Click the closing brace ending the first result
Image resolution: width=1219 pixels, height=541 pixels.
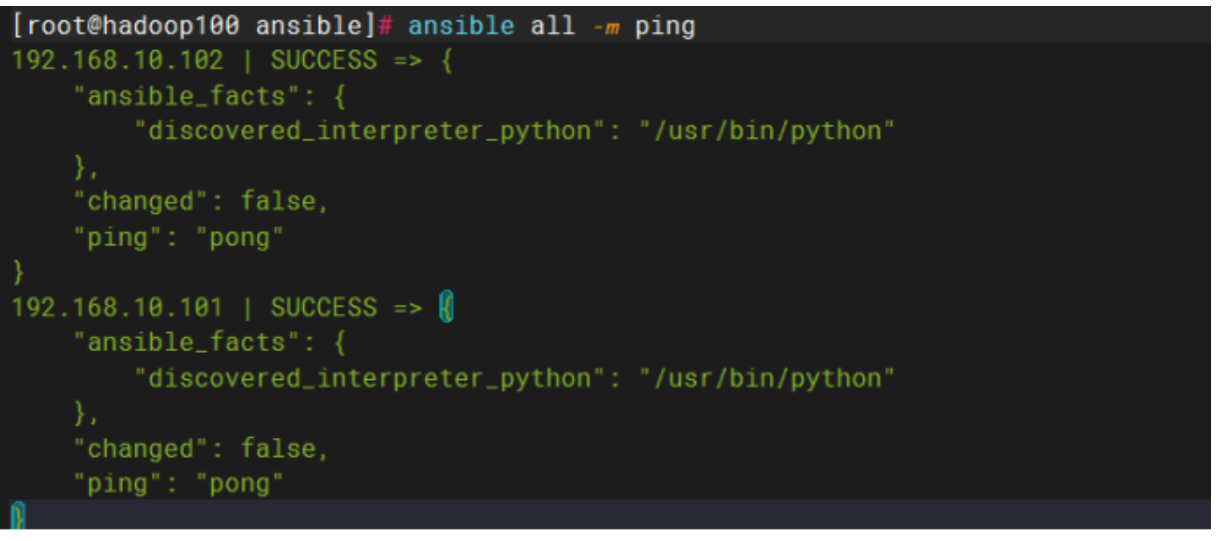click(17, 272)
